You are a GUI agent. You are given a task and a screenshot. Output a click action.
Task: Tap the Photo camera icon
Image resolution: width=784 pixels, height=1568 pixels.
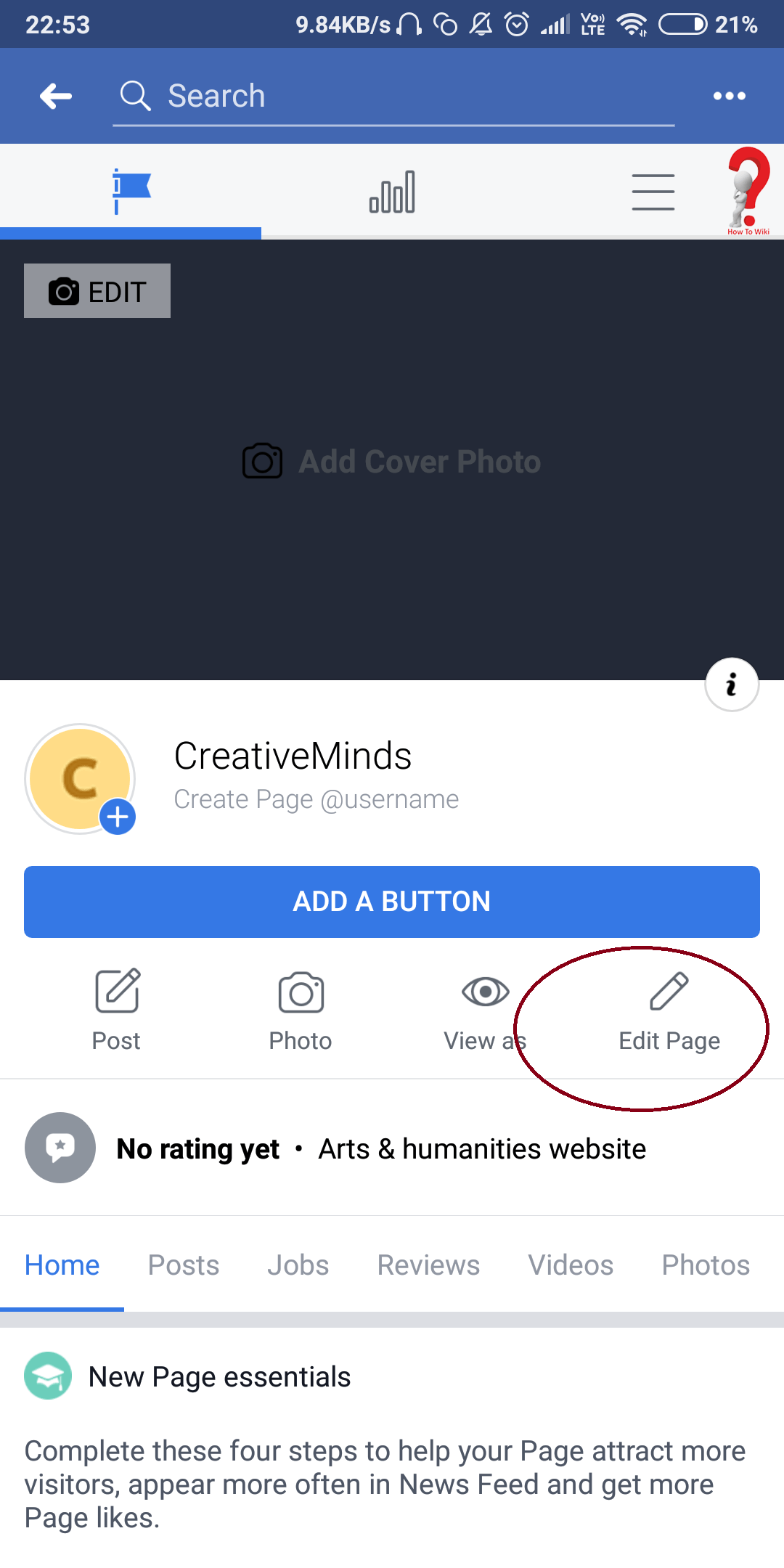[301, 992]
